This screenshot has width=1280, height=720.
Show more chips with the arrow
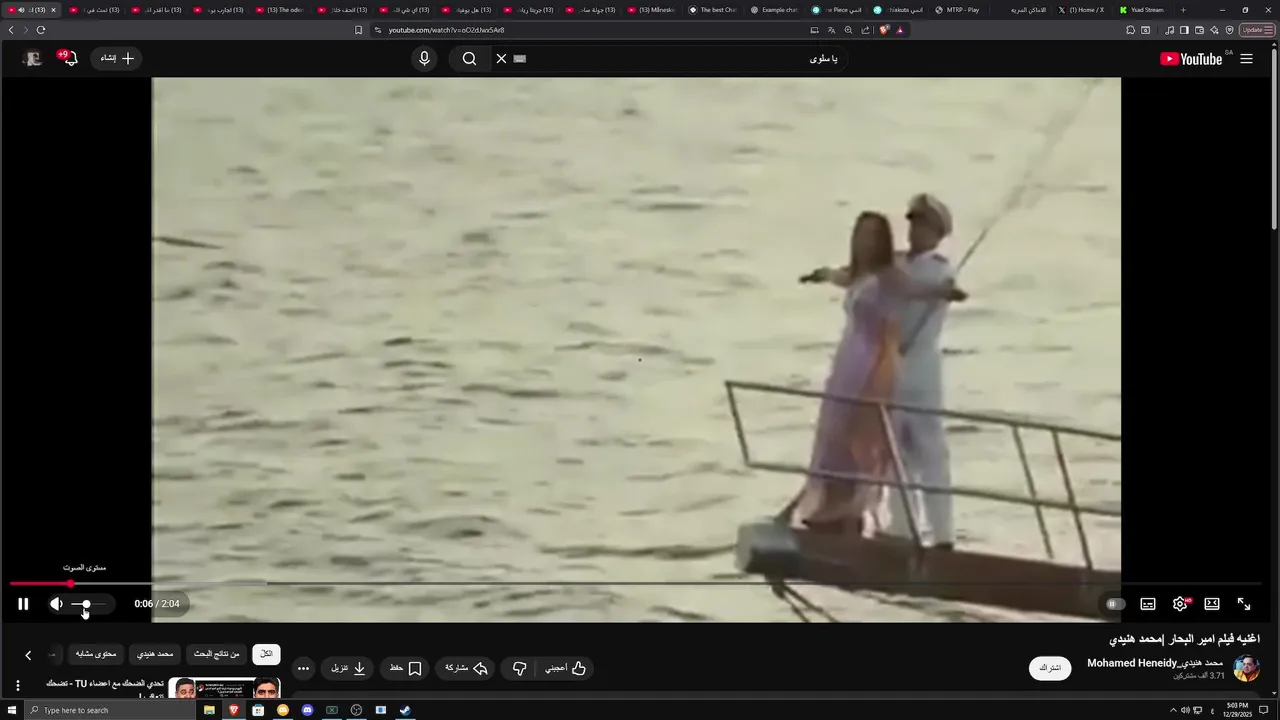point(28,655)
